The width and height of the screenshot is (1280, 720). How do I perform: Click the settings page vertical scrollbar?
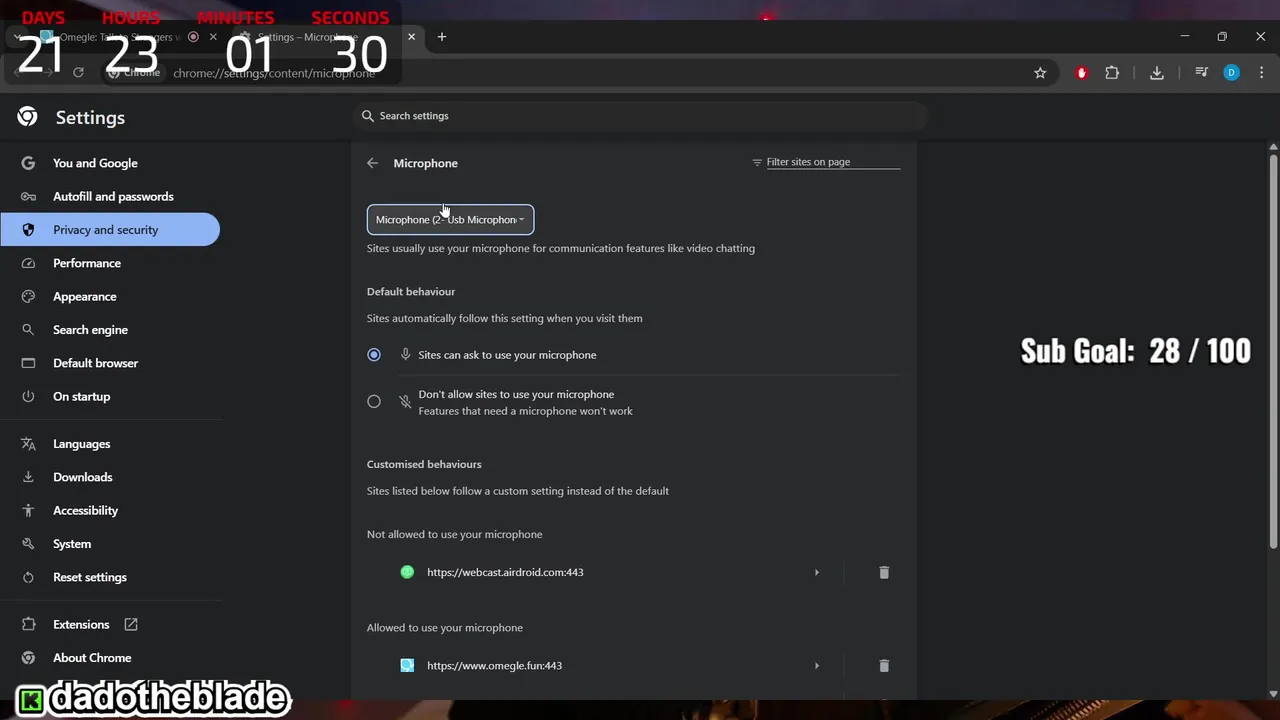(1273, 350)
